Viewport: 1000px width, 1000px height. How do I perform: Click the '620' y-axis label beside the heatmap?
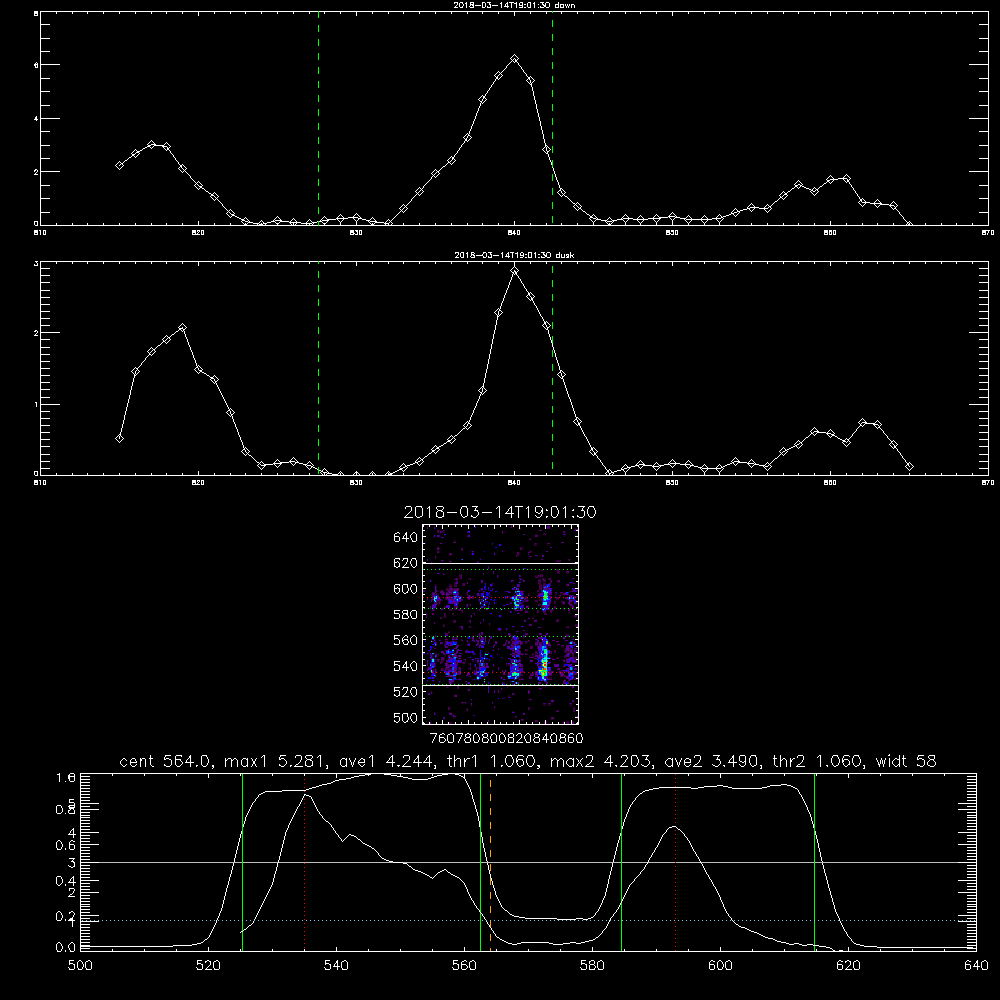[x=405, y=563]
